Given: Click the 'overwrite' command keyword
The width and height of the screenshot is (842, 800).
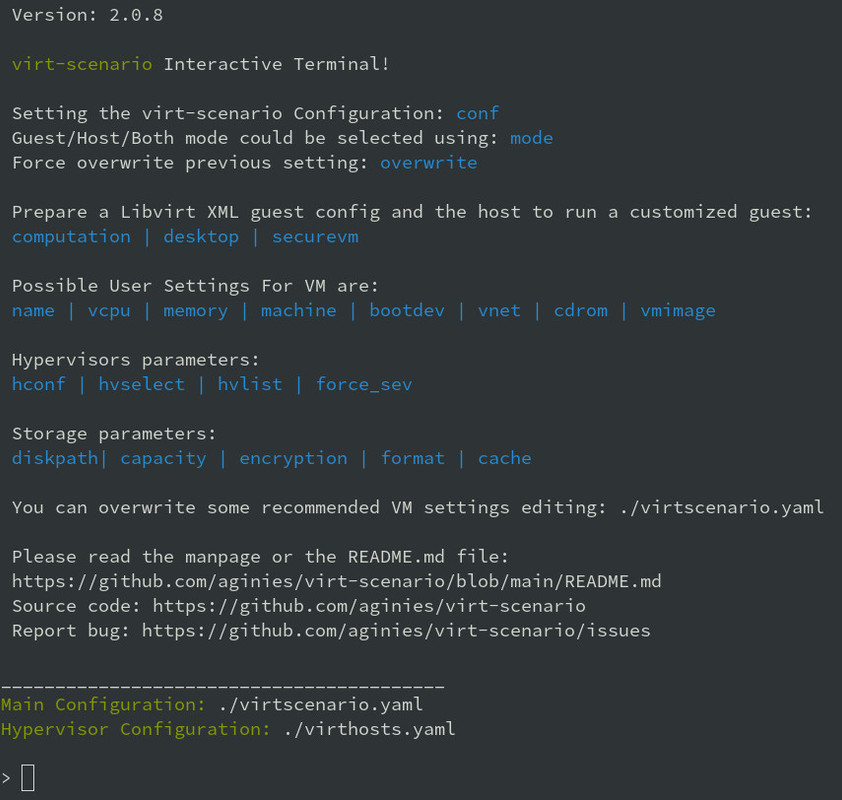Looking at the screenshot, I should coord(428,162).
